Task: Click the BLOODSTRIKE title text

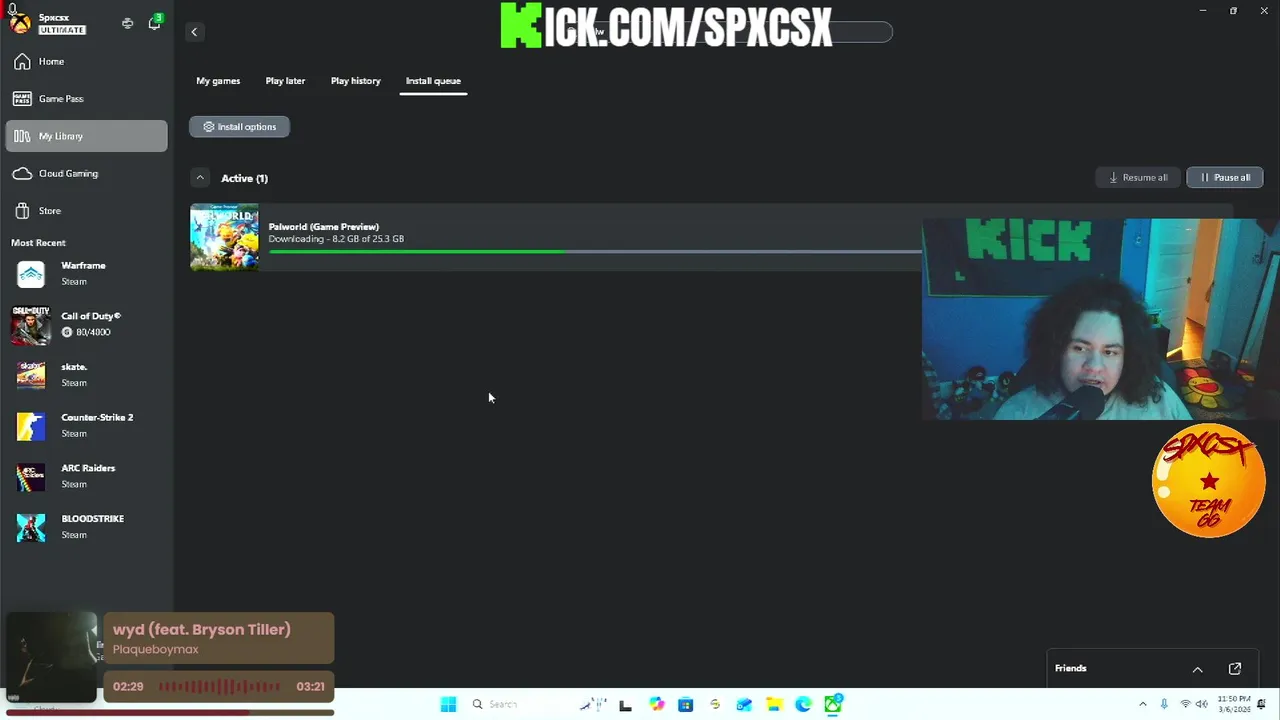Action: click(93, 519)
